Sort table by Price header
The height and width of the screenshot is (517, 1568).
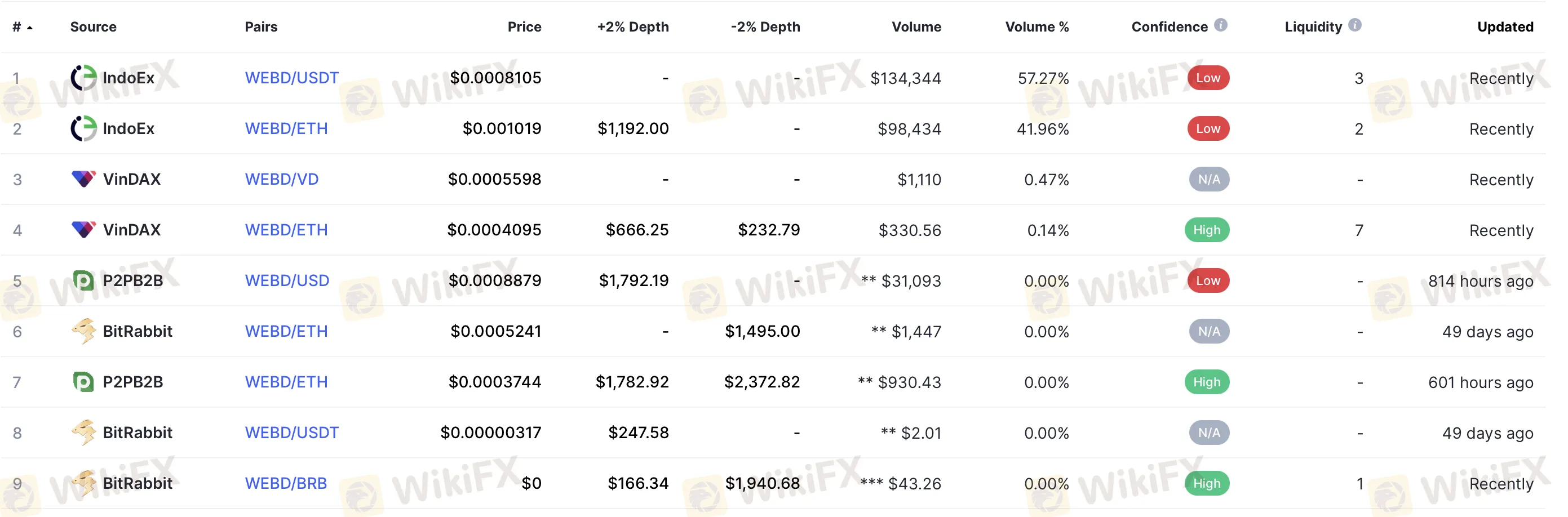[x=524, y=27]
